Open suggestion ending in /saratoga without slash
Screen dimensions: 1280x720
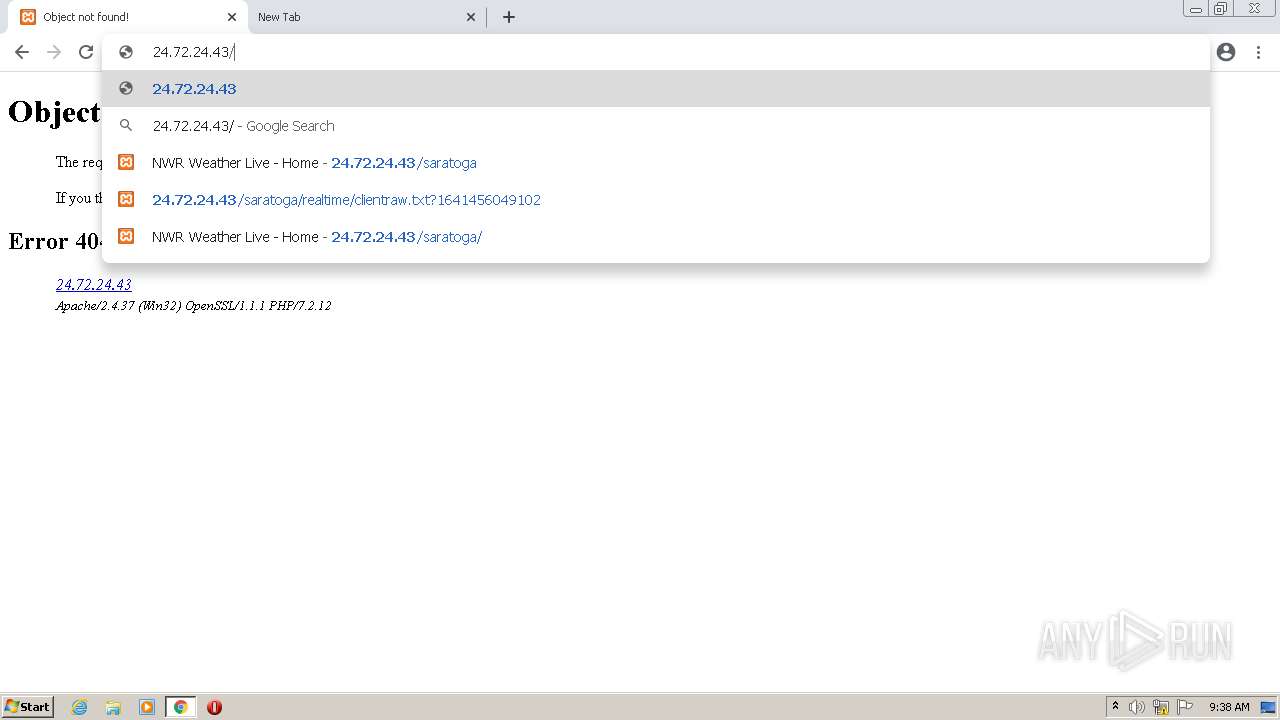click(656, 163)
